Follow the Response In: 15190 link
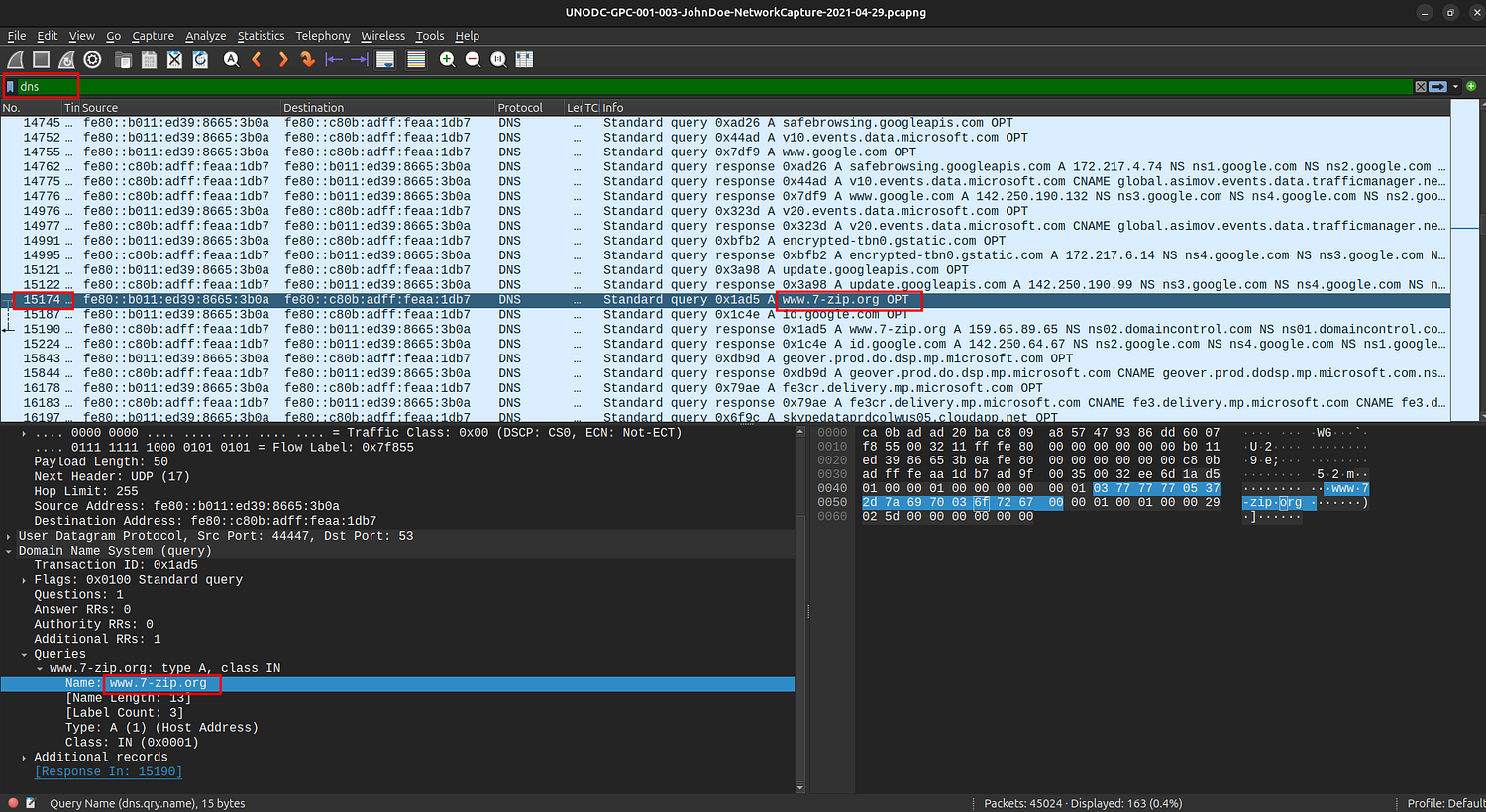The height and width of the screenshot is (812, 1486). tap(108, 772)
